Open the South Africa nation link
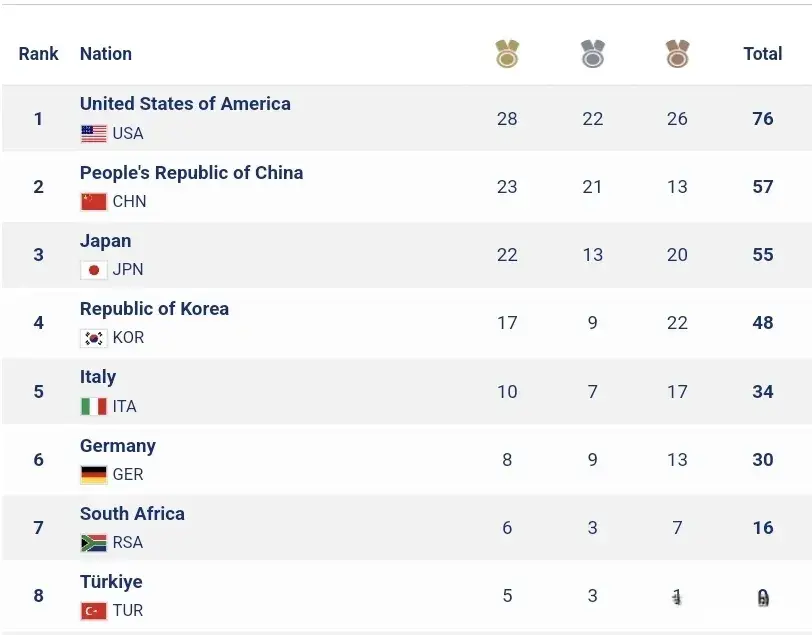812x635 pixels. pyautogui.click(x=132, y=514)
